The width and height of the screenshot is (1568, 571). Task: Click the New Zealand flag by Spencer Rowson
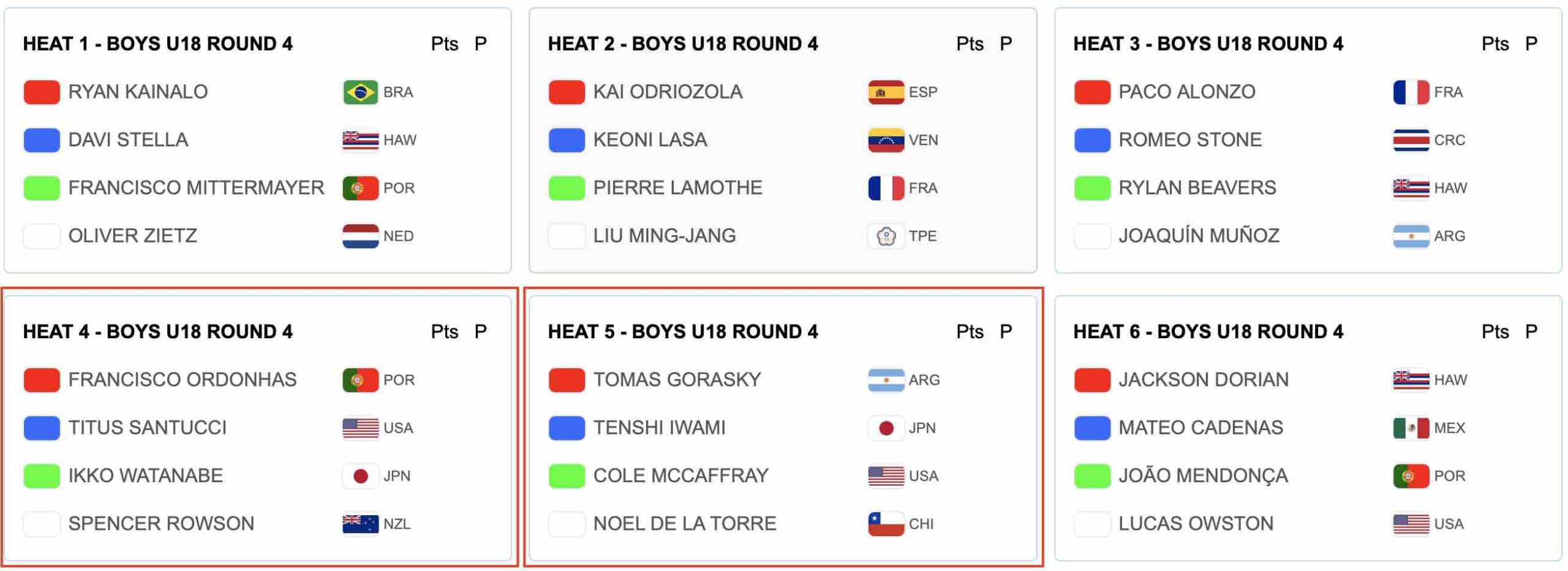(x=360, y=524)
